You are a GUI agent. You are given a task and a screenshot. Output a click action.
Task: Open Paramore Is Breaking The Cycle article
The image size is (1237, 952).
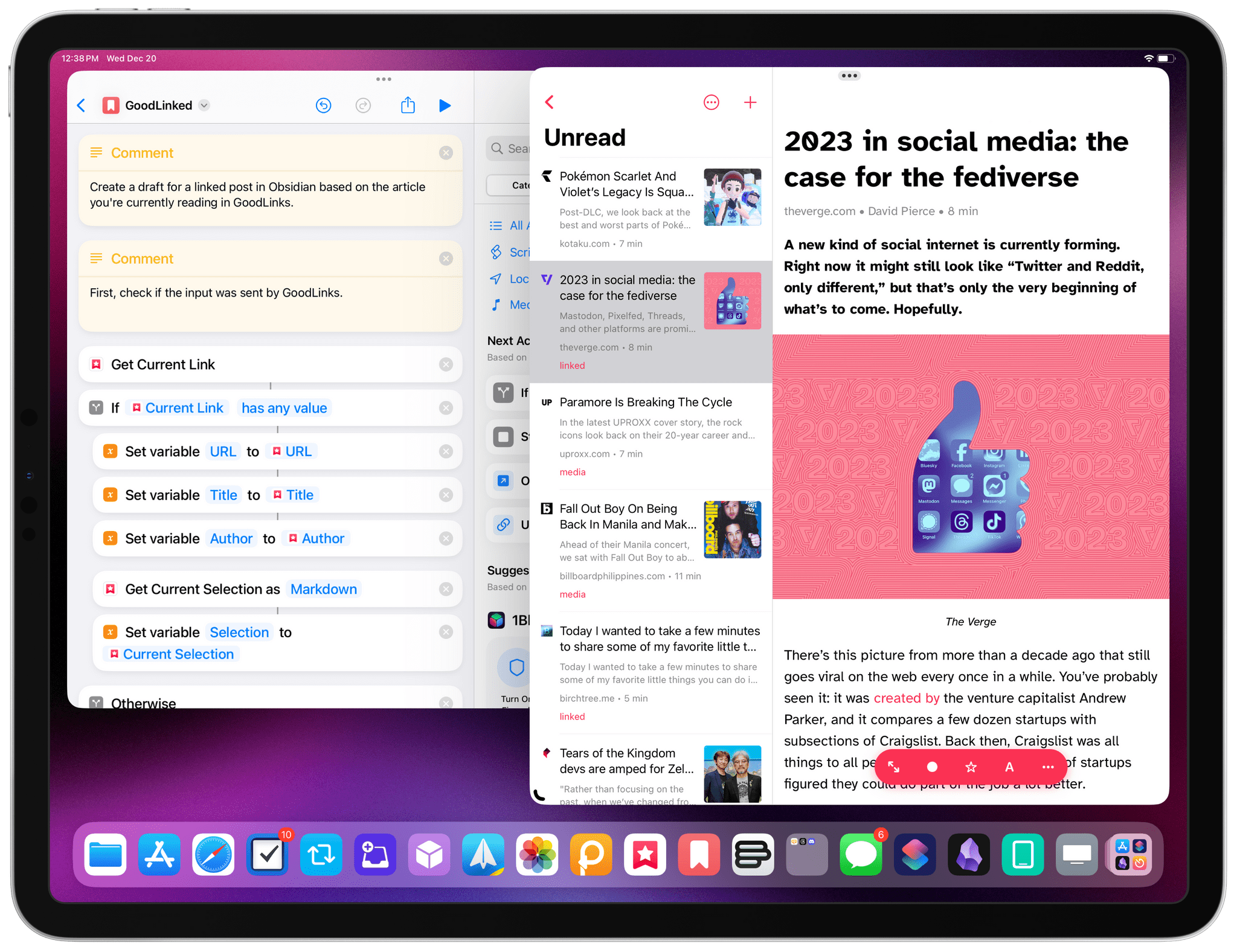[651, 436]
